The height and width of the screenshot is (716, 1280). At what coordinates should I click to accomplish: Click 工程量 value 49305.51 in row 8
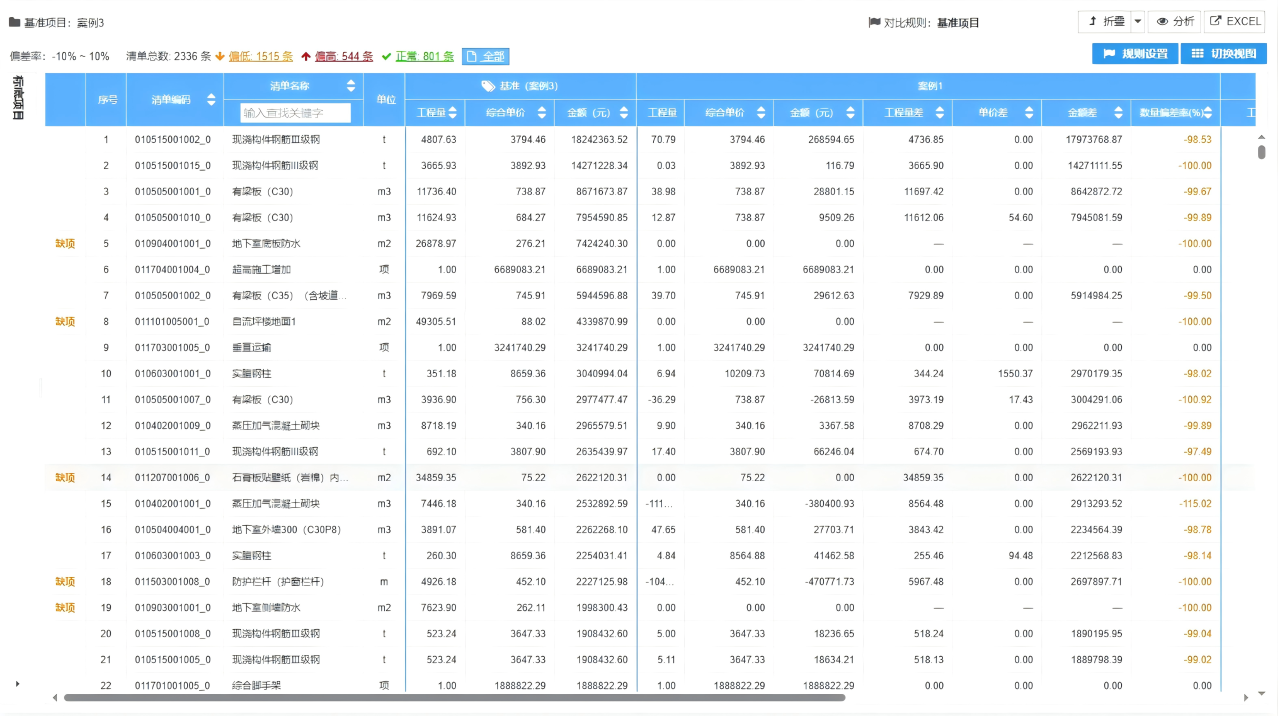pyautogui.click(x=435, y=322)
